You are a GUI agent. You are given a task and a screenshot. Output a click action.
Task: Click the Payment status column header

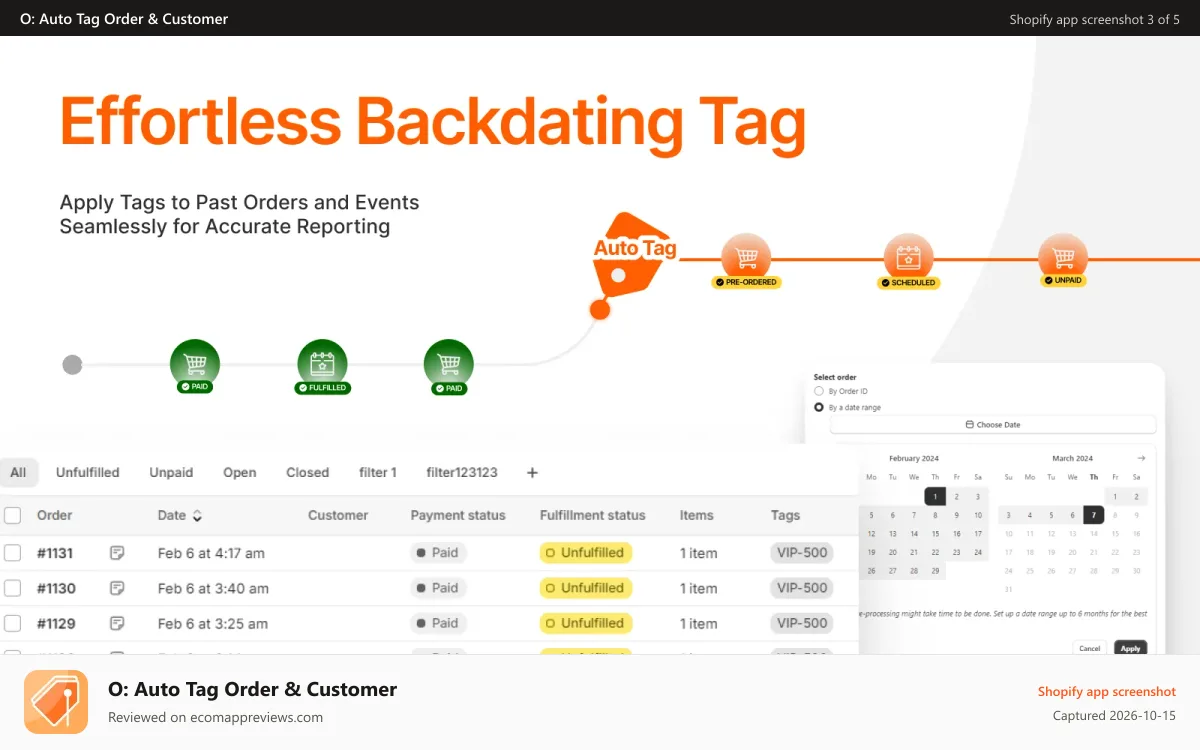pos(458,516)
